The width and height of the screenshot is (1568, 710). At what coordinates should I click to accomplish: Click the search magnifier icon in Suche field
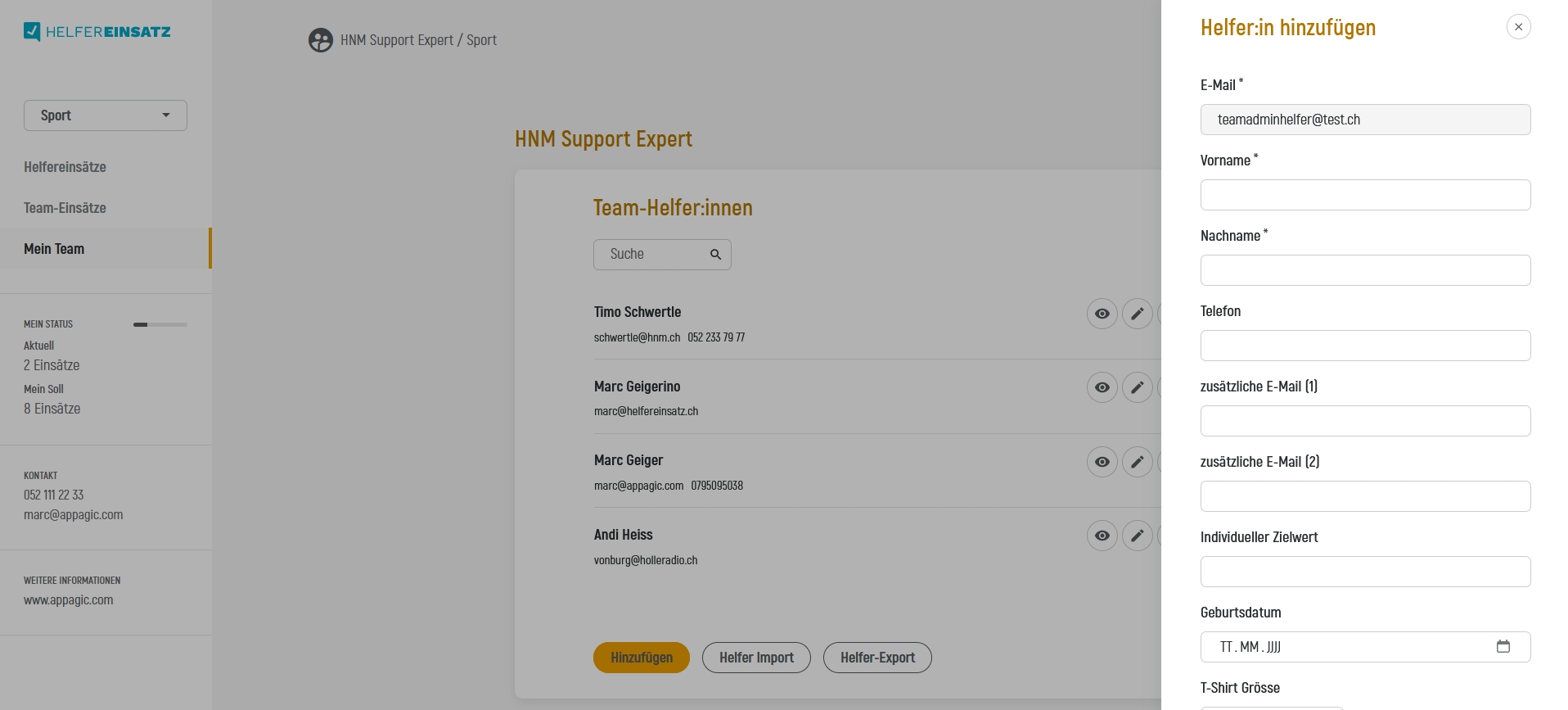click(x=715, y=255)
